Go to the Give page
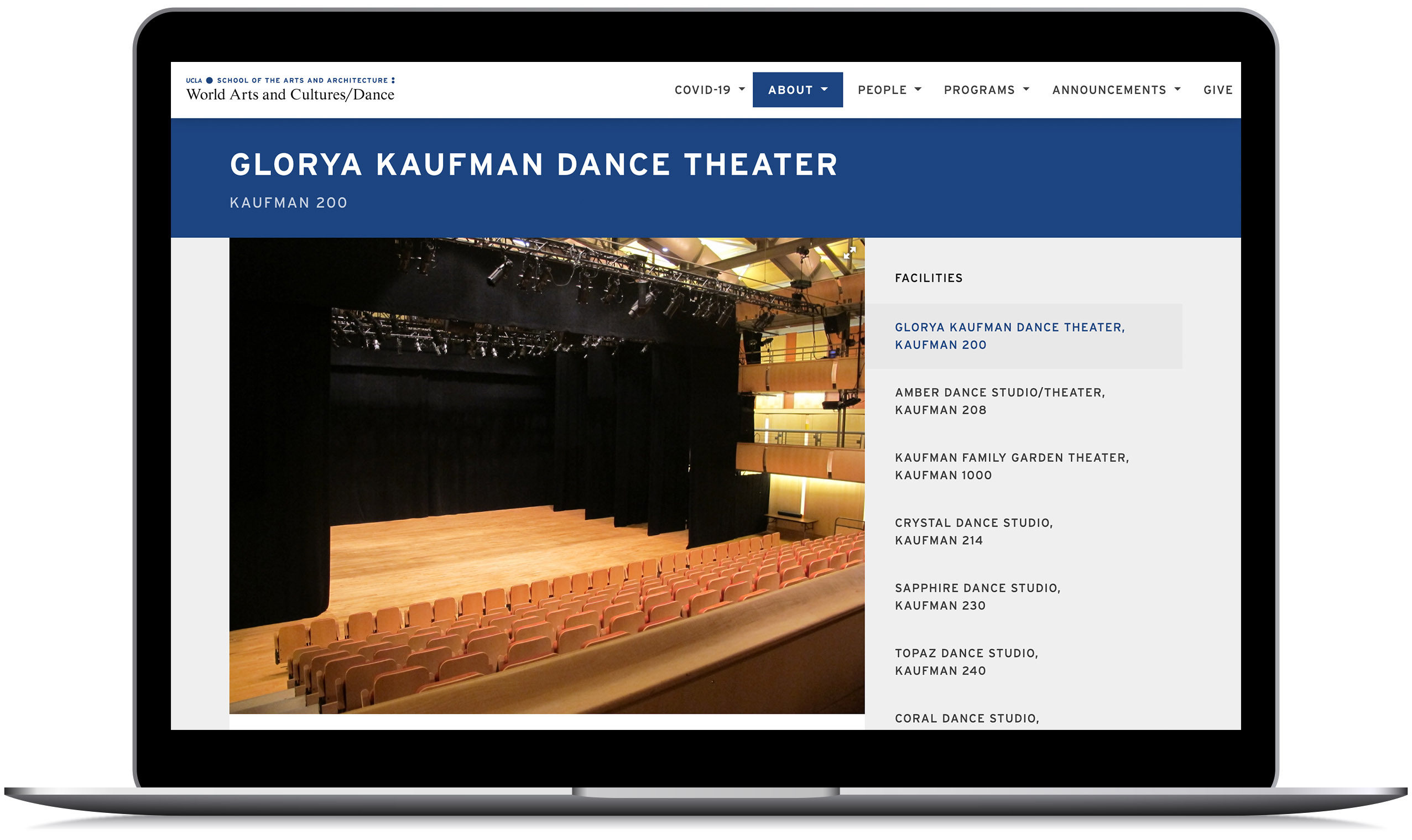 [x=1217, y=90]
